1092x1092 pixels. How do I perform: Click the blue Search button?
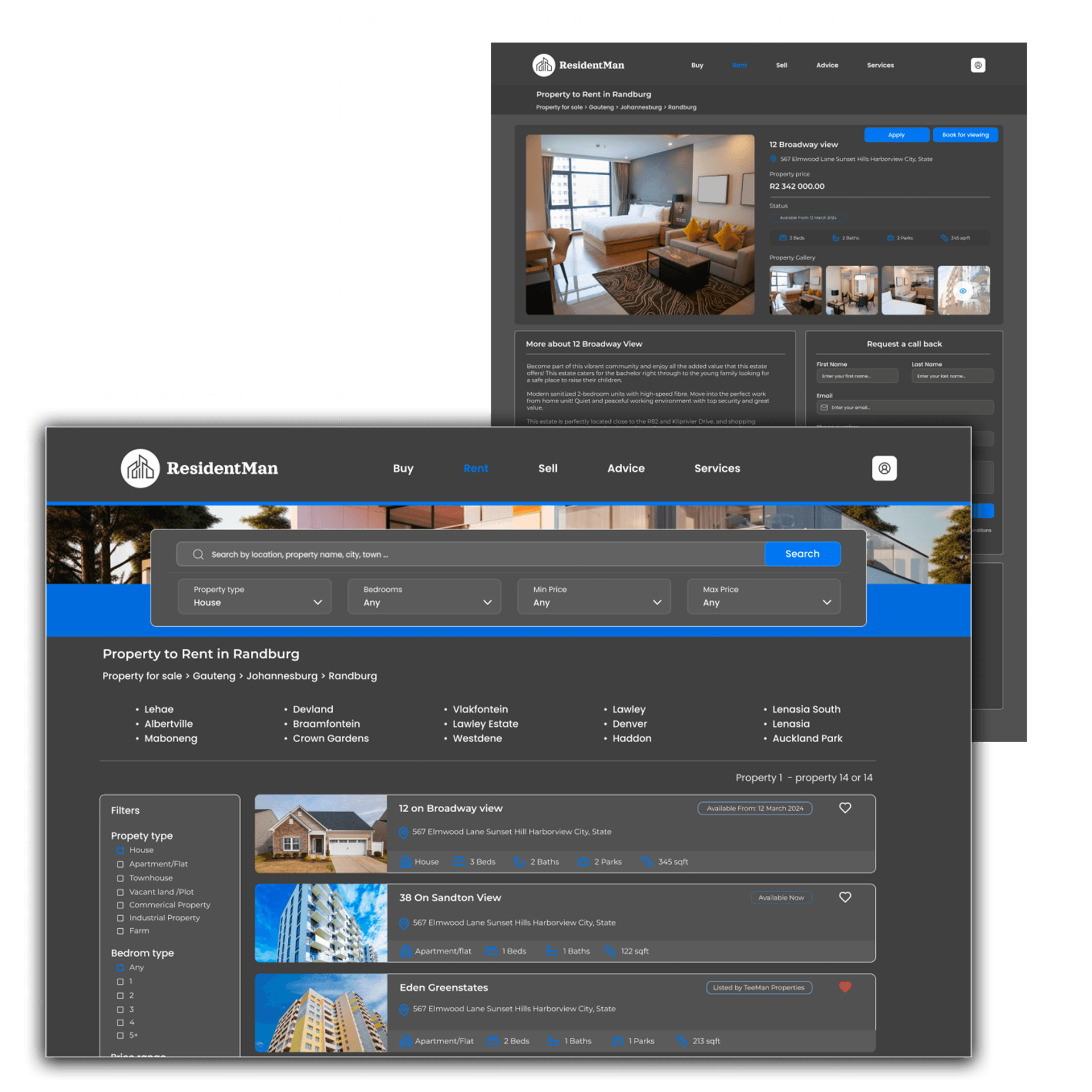click(x=803, y=554)
